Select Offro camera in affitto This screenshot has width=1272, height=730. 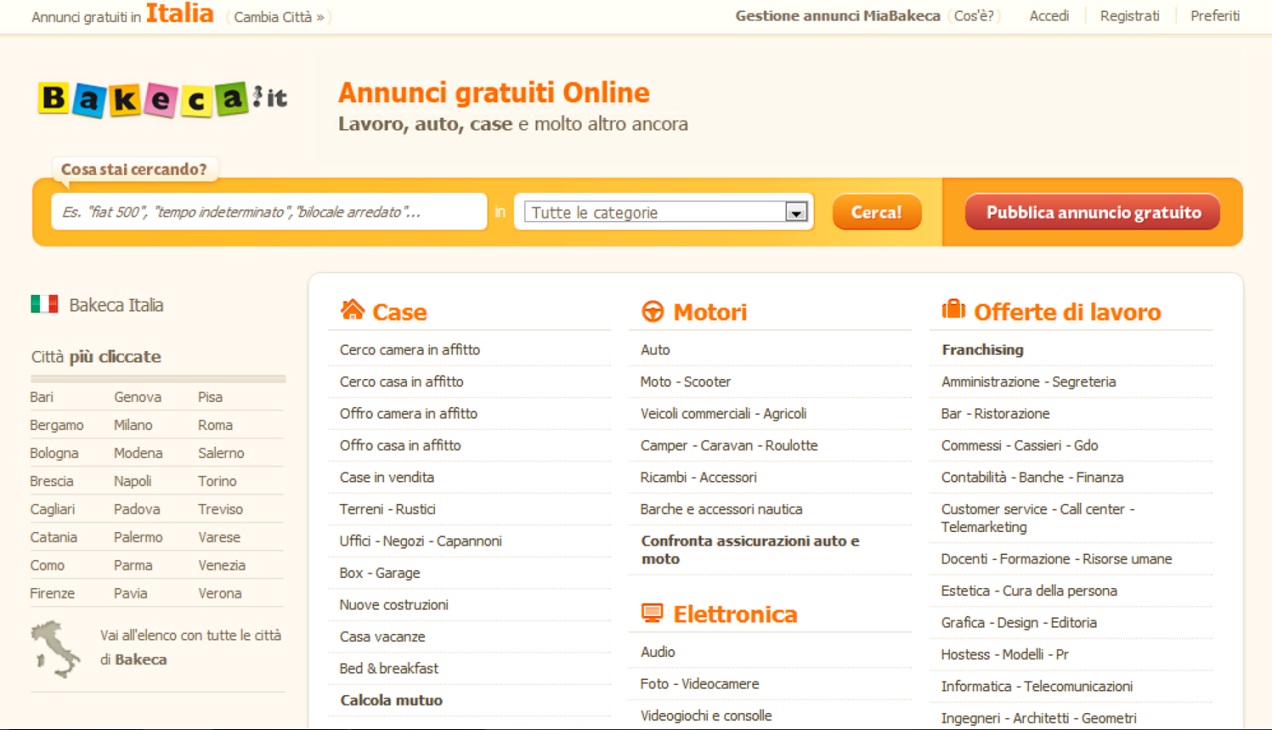pyautogui.click(x=409, y=414)
